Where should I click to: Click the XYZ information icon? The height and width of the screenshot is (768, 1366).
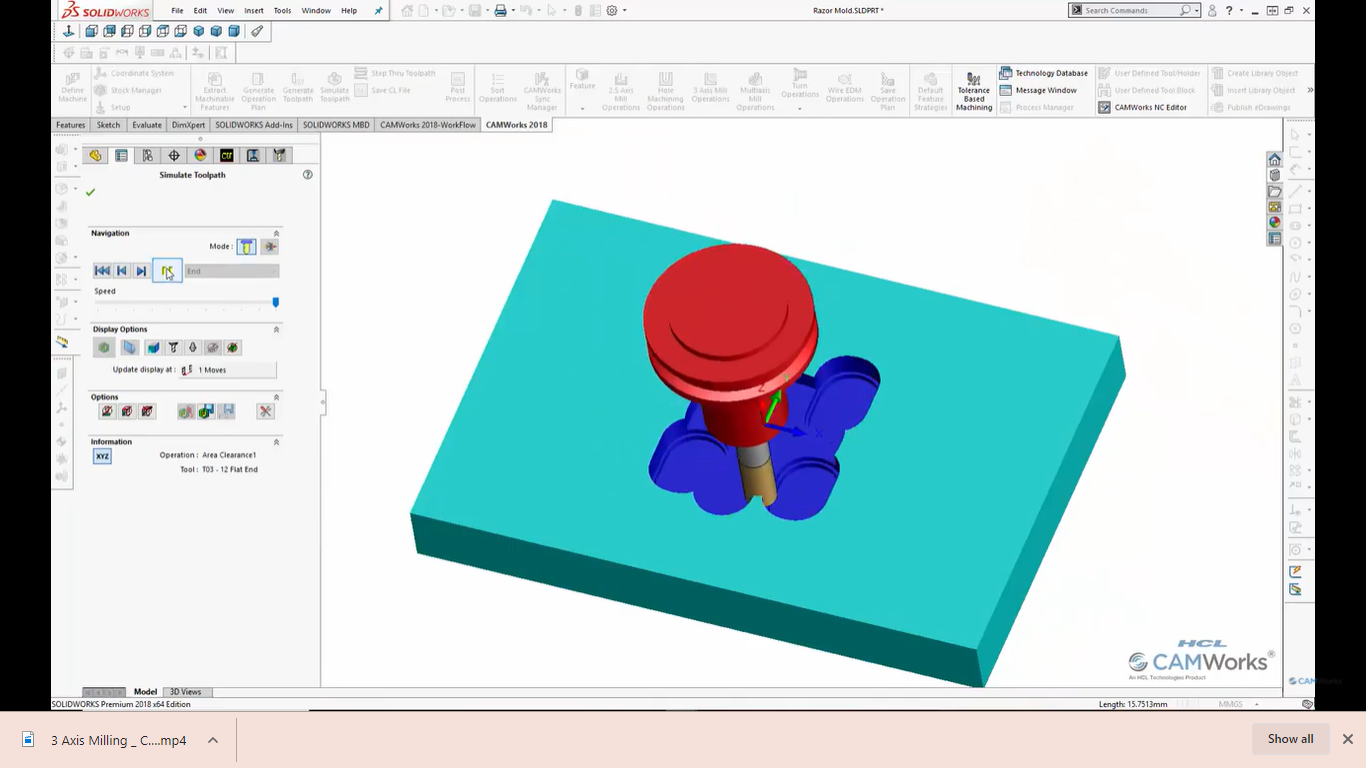pyautogui.click(x=102, y=456)
